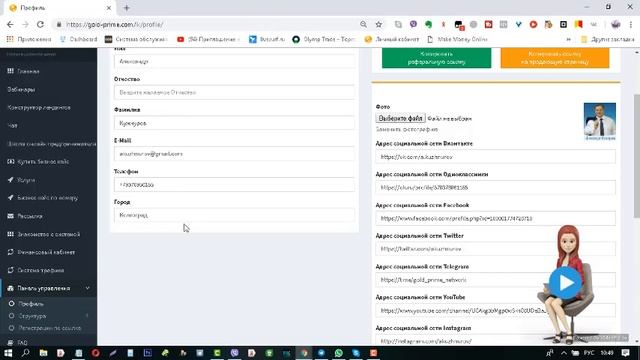Select the Профиль browser tab

click(x=60, y=8)
